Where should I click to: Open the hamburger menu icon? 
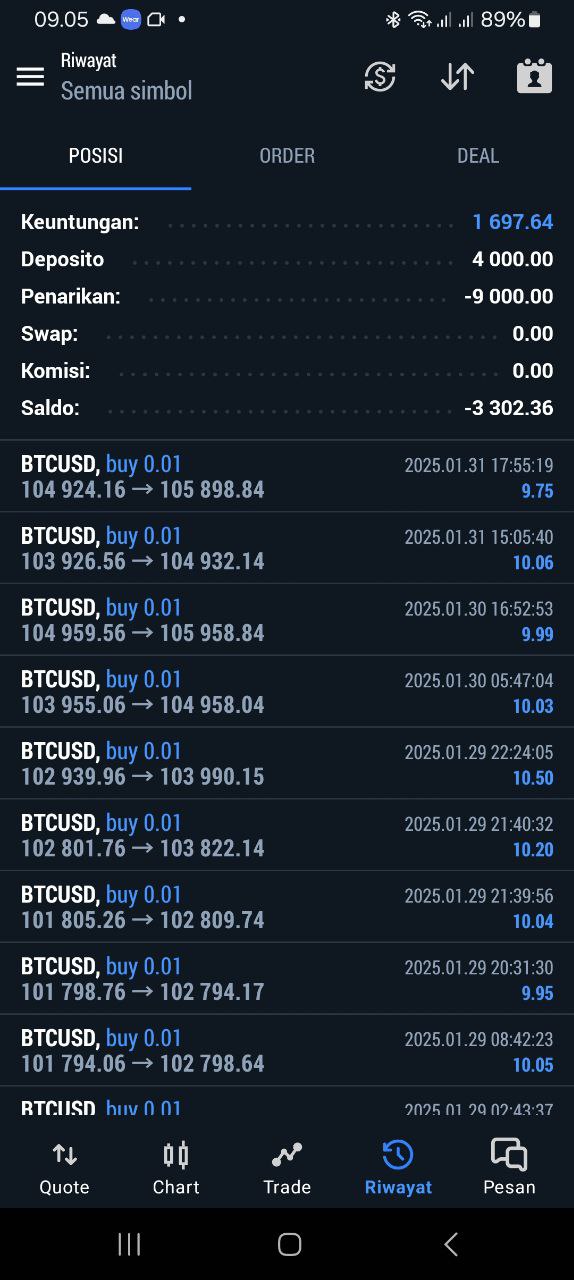click(30, 77)
